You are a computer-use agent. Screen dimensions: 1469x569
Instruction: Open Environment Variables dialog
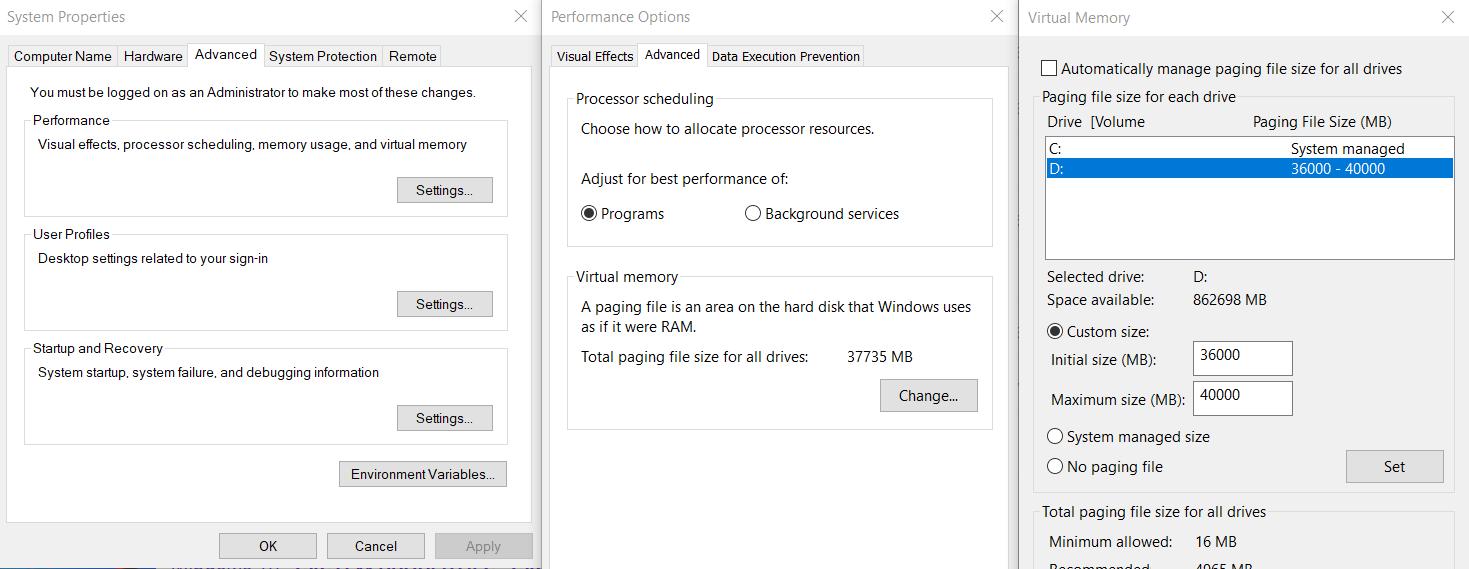pyautogui.click(x=422, y=475)
